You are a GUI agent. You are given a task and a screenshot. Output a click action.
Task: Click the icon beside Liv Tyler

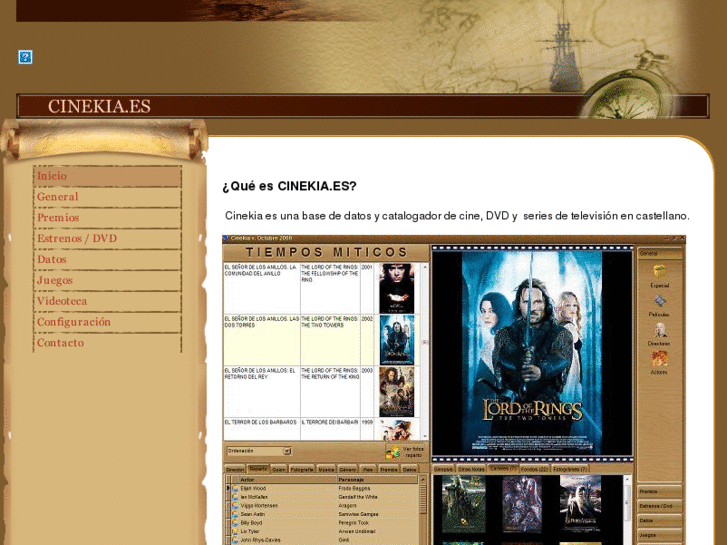click(236, 532)
